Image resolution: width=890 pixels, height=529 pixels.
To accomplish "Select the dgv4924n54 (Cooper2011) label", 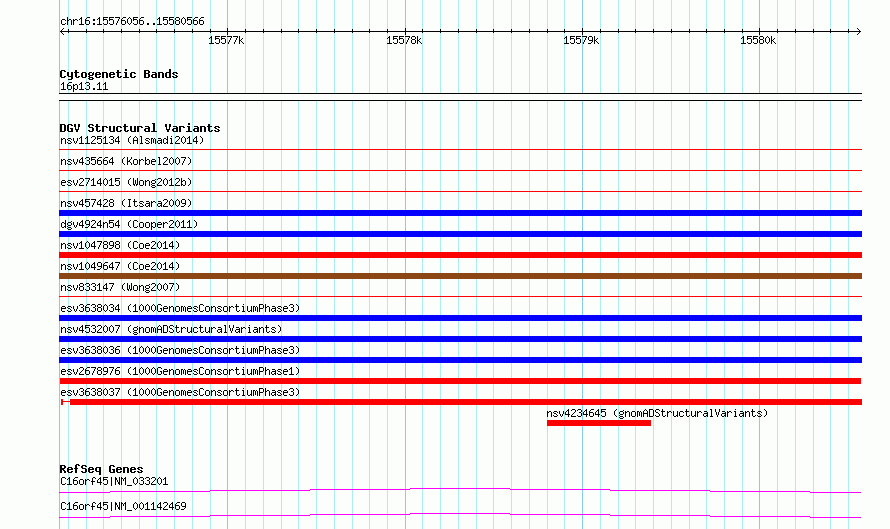I will [x=129, y=224].
